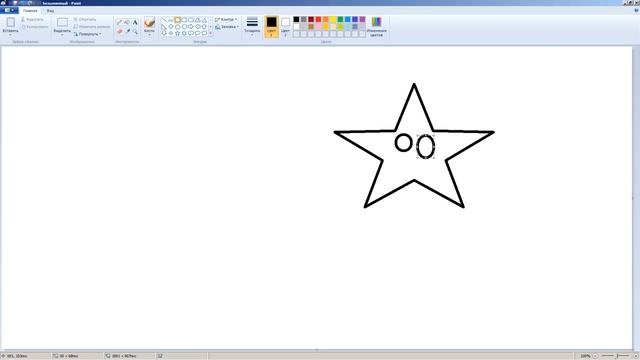Choose the Rounded rectangle shape
Image resolution: width=640 pixels, height=360 pixels.
tap(191, 20)
